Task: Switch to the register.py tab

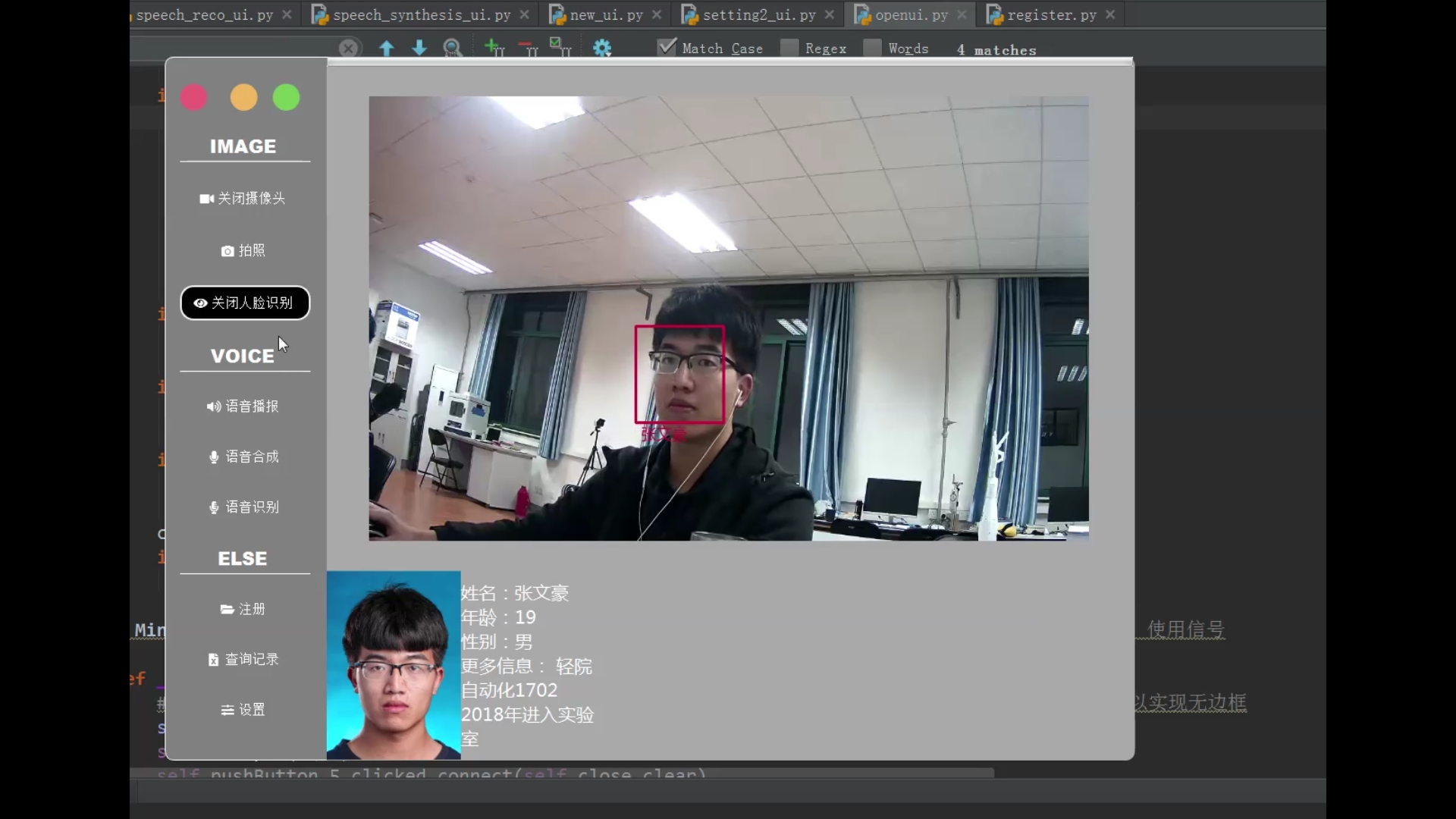Action: 1051,14
